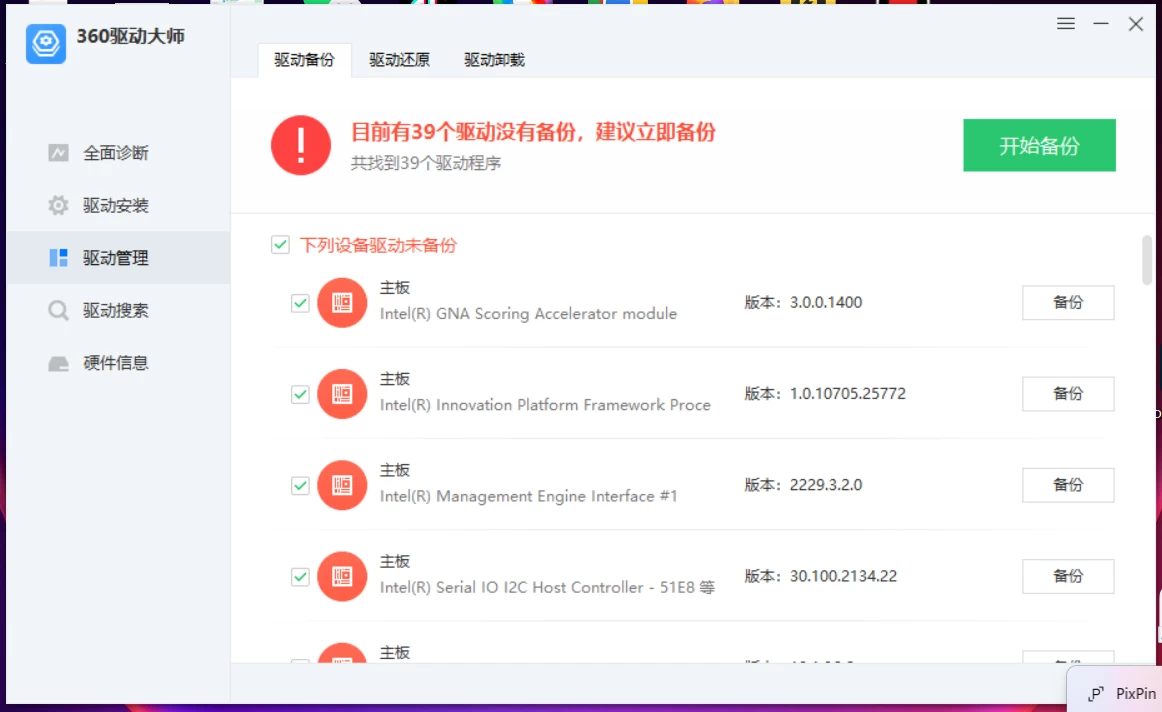Screen dimensions: 1162x712
Task: Click version text 1.0.10705.25772
Action: [848, 393]
